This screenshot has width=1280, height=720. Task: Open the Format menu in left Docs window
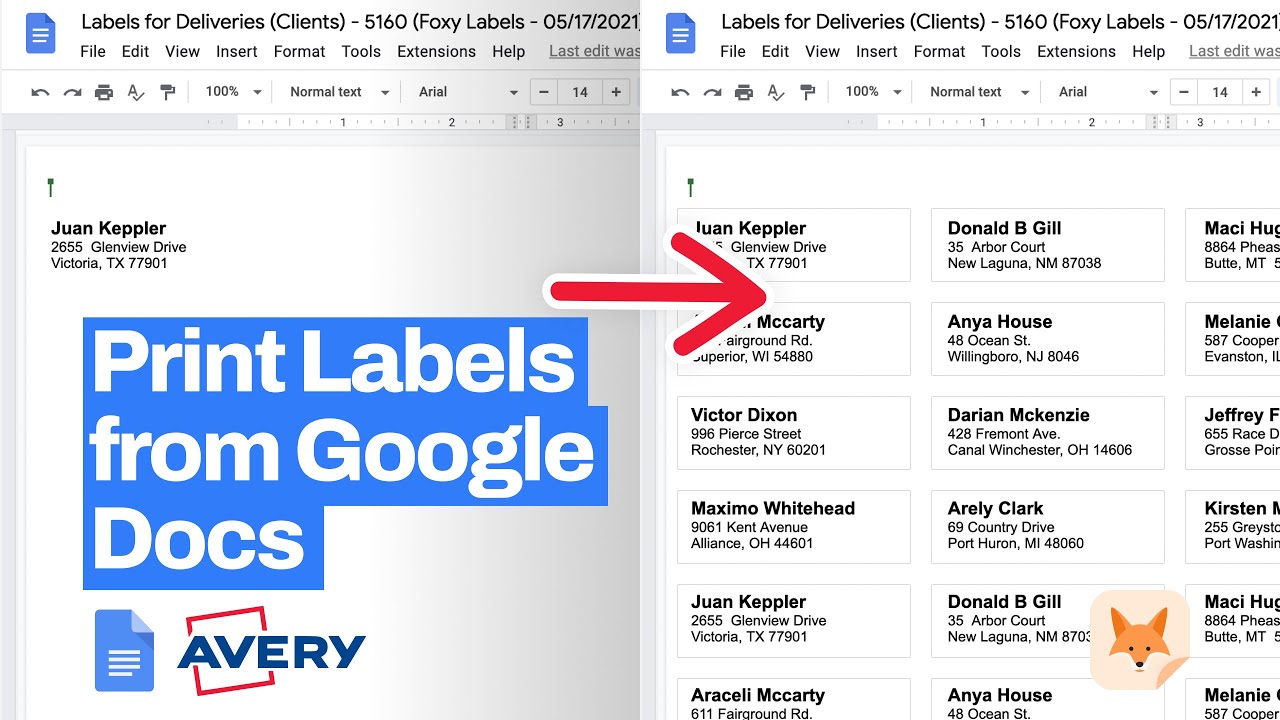click(x=300, y=51)
